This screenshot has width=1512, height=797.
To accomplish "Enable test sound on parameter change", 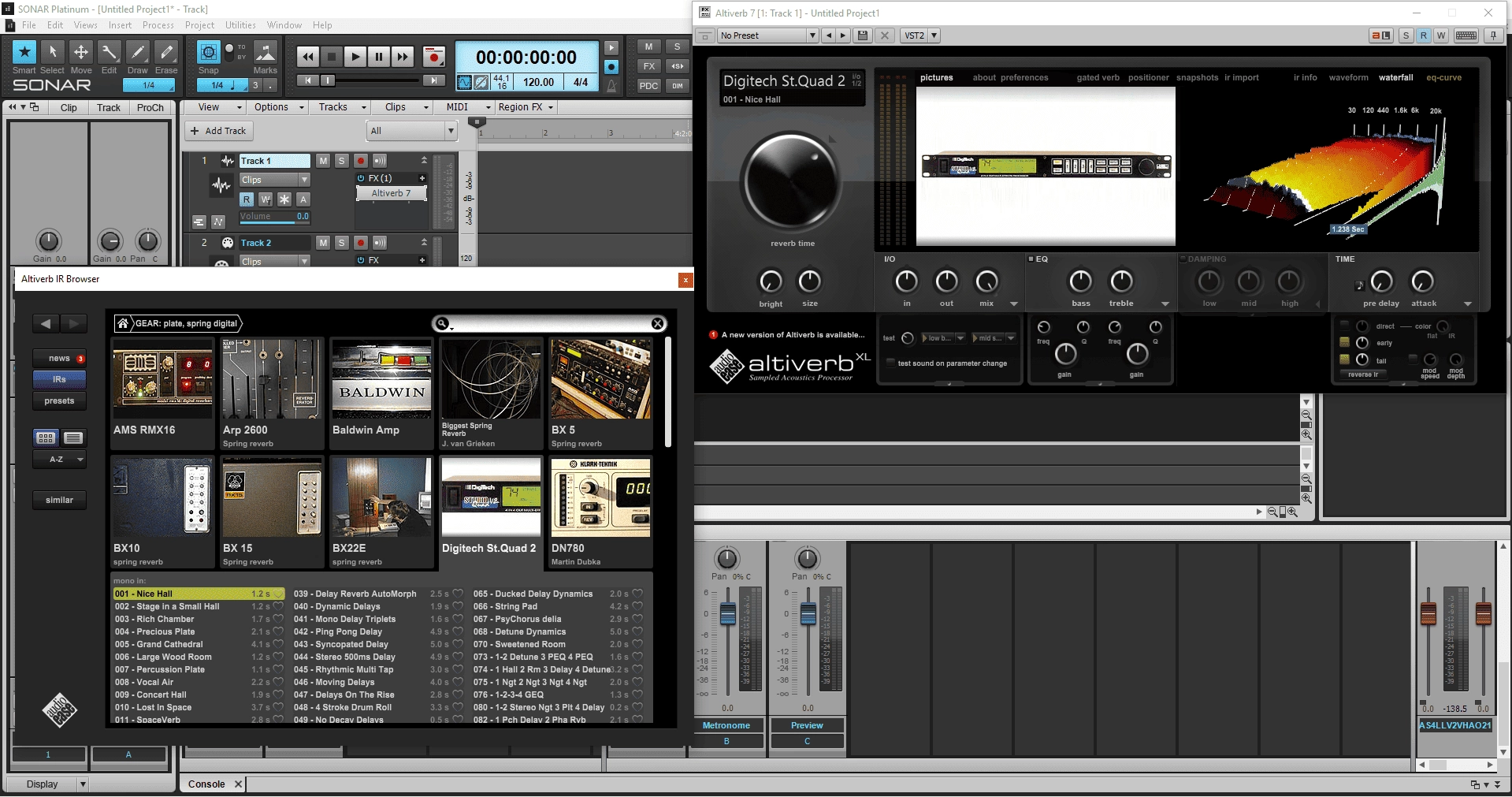I will click(x=890, y=363).
